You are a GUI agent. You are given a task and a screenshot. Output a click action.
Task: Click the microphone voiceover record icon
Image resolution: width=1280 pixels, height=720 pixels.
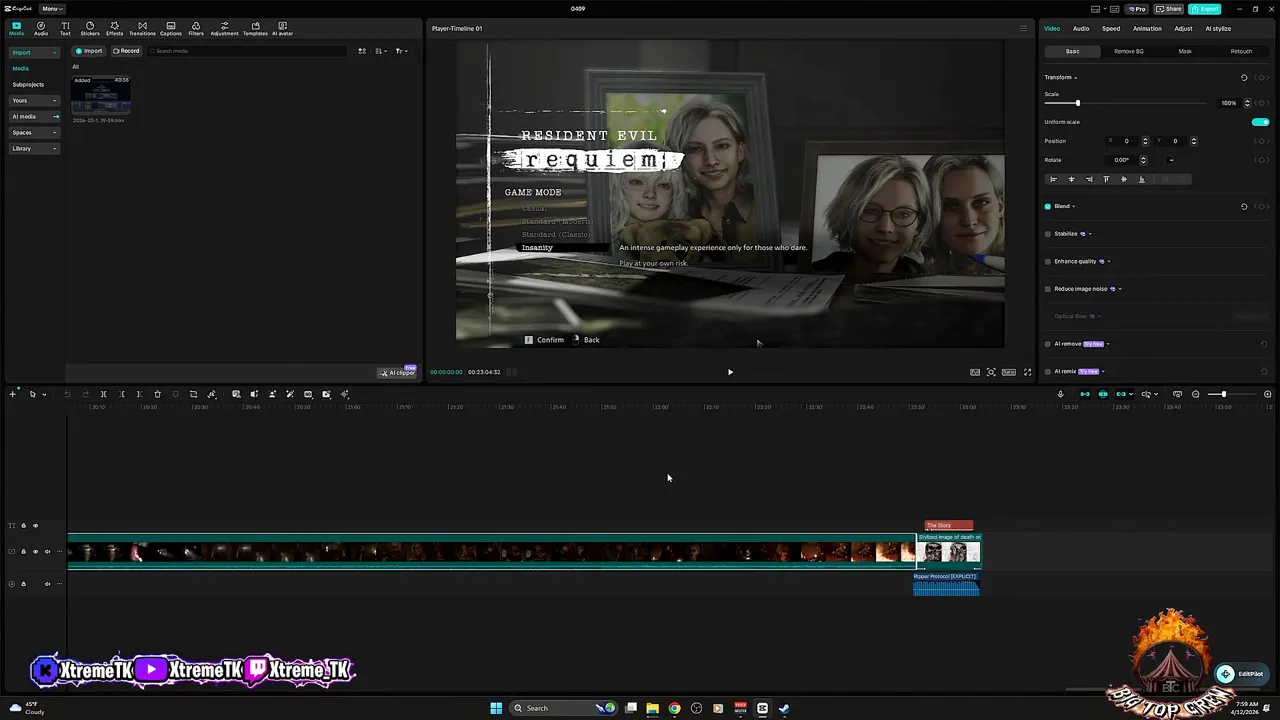coord(1060,394)
